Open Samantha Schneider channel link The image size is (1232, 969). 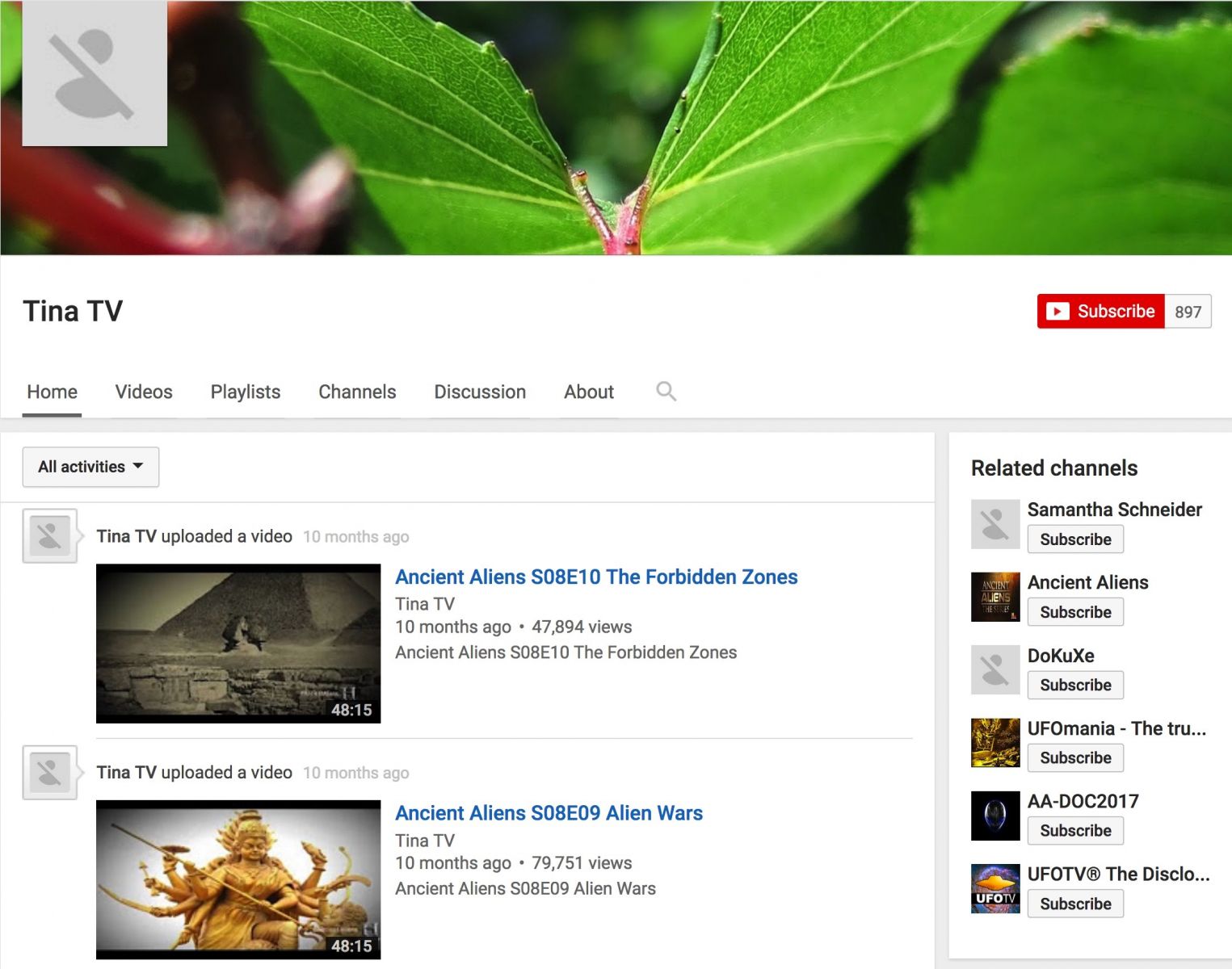1115,510
